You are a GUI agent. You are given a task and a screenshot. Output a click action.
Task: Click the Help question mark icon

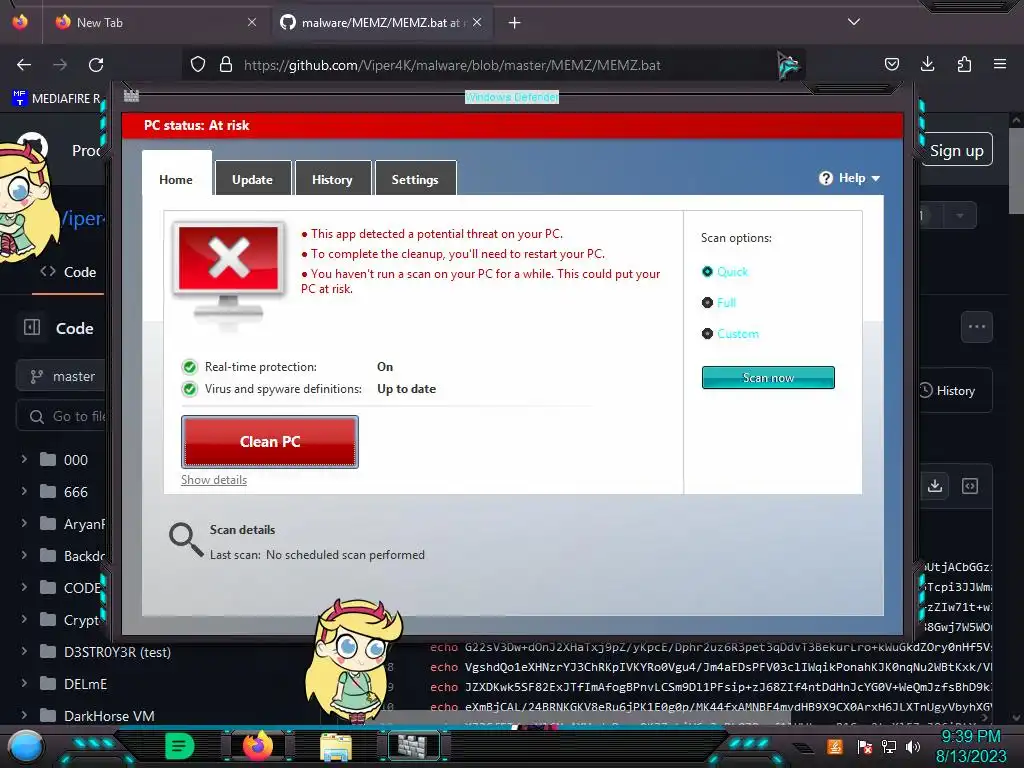[825, 178]
